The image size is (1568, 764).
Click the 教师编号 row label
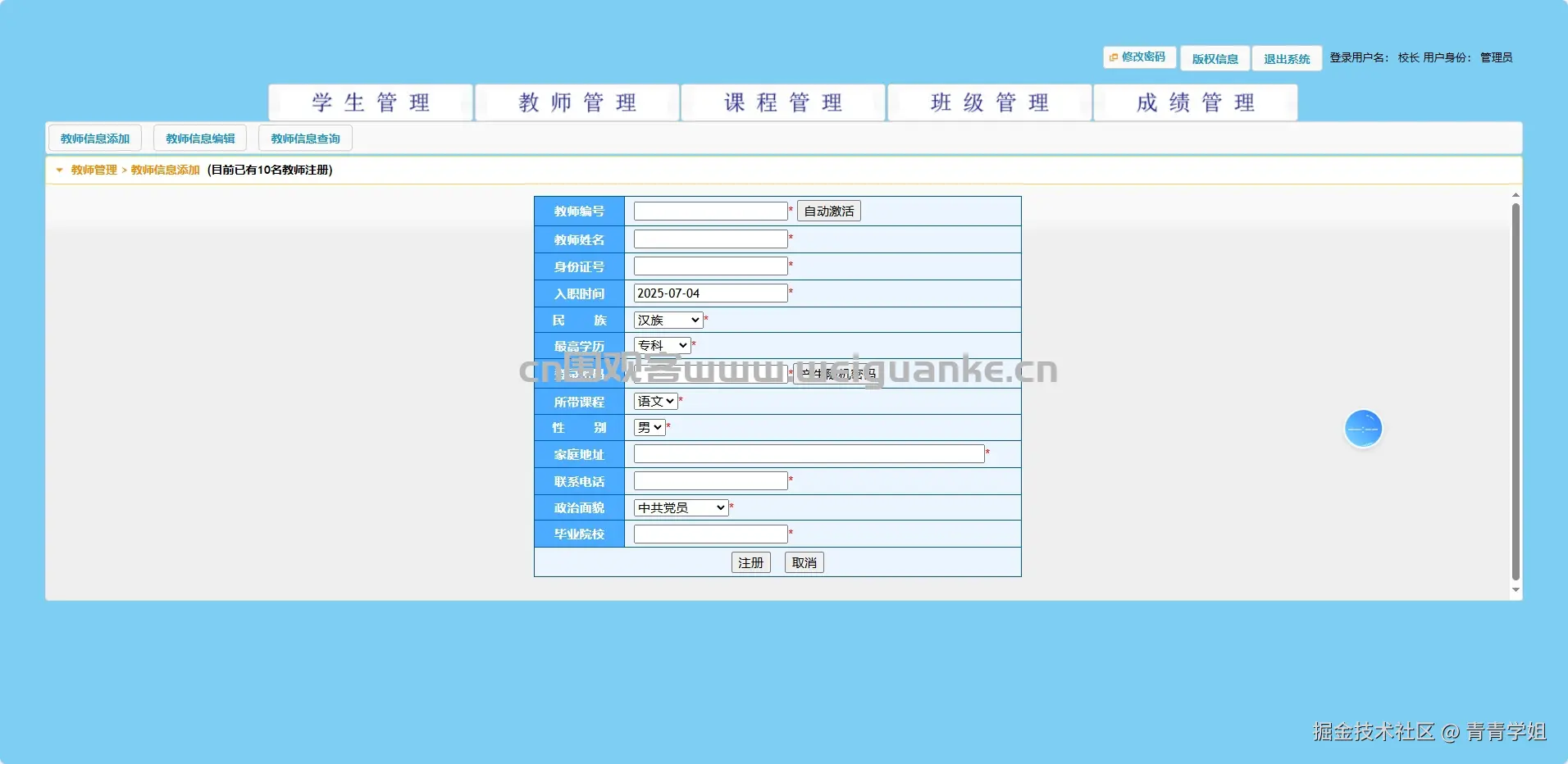tap(579, 211)
